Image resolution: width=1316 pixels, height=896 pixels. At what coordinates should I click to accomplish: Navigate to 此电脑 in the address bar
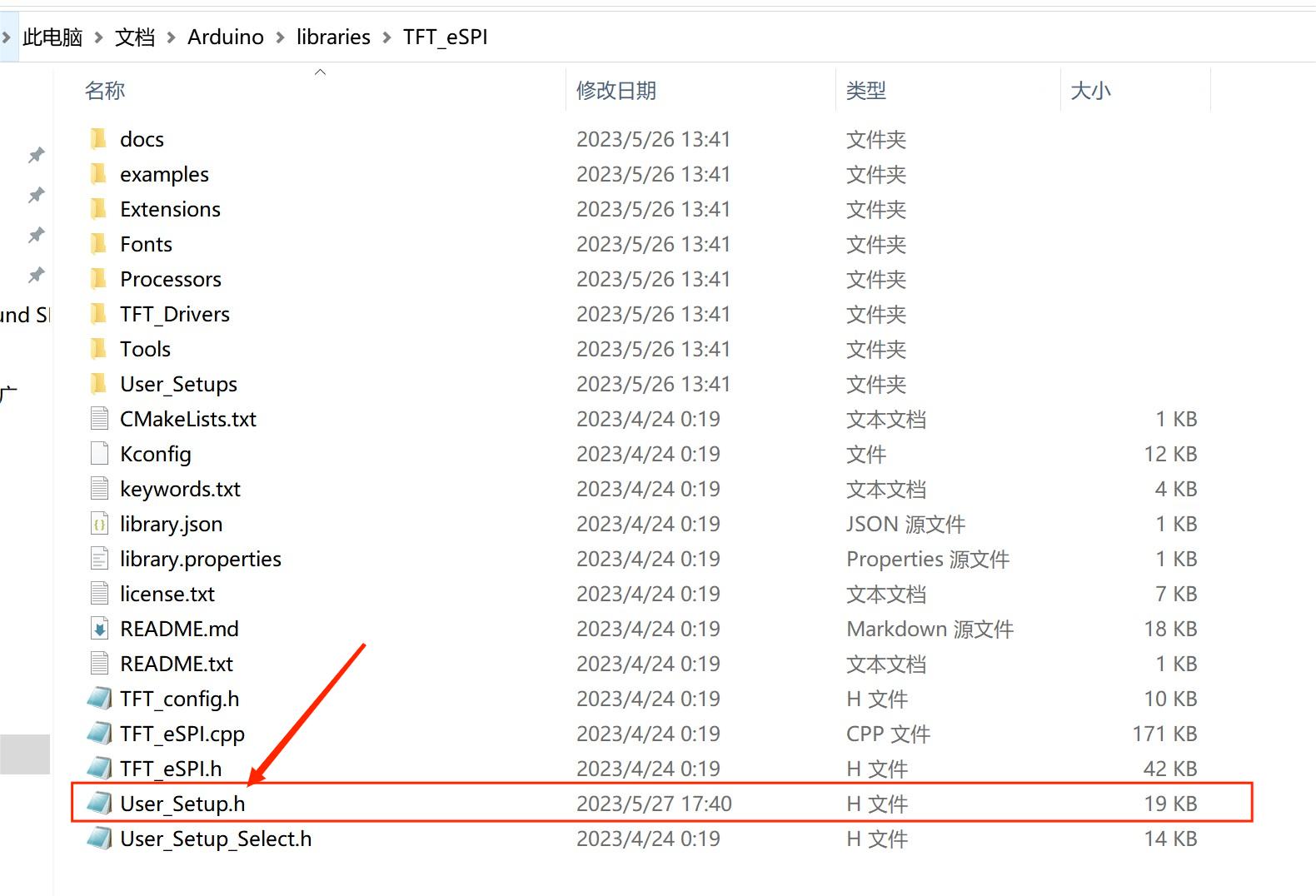click(52, 37)
